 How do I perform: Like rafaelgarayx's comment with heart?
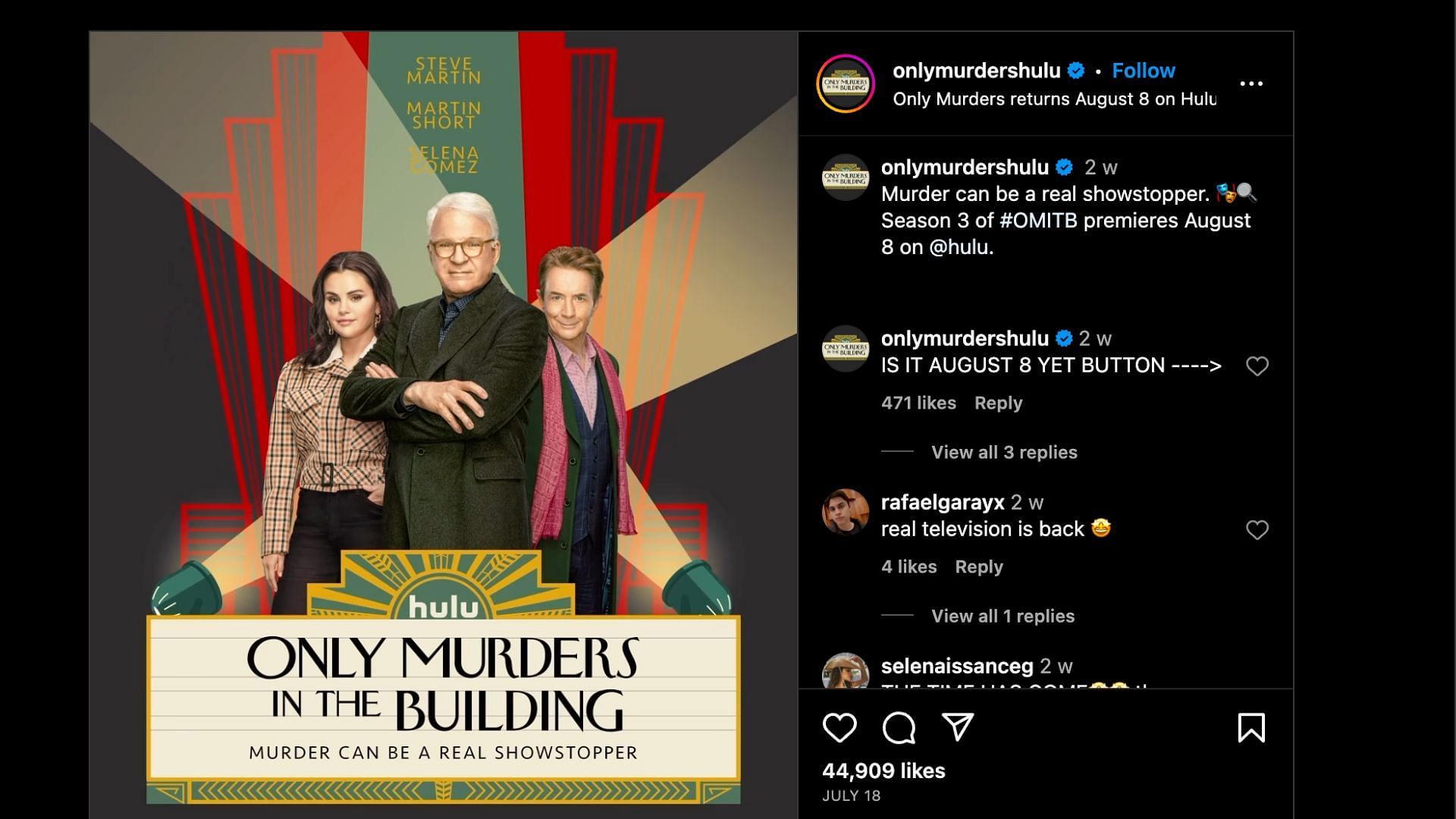coord(1257,530)
